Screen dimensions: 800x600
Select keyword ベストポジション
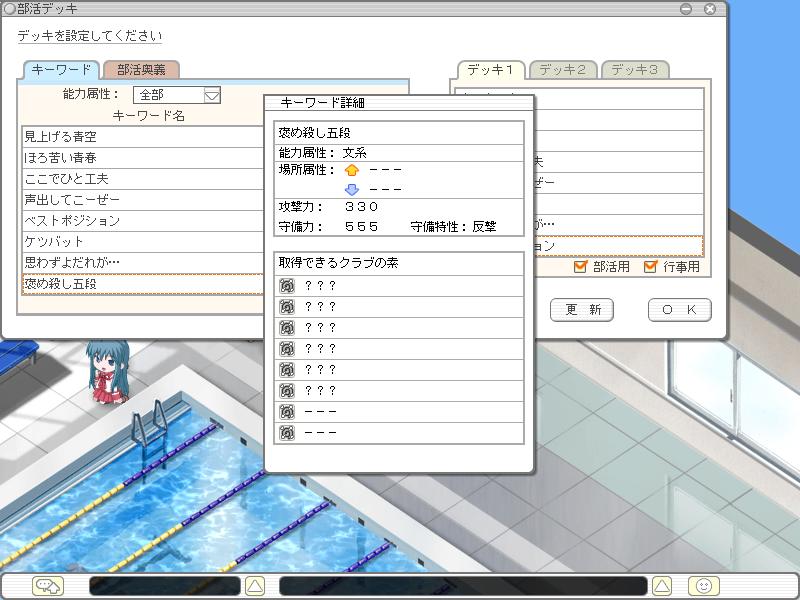[143, 220]
